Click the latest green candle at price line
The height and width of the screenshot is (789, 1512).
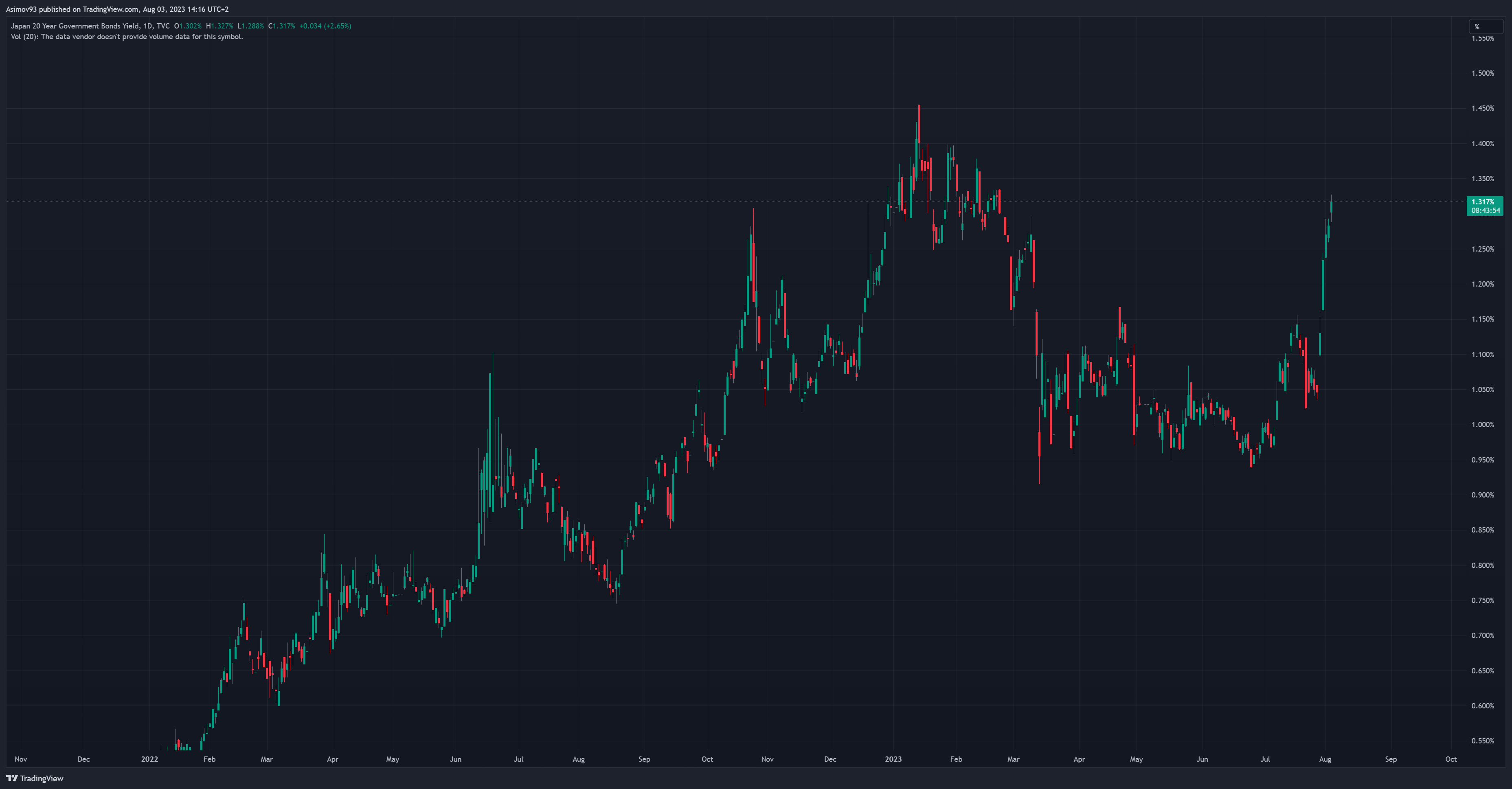[1331, 206]
